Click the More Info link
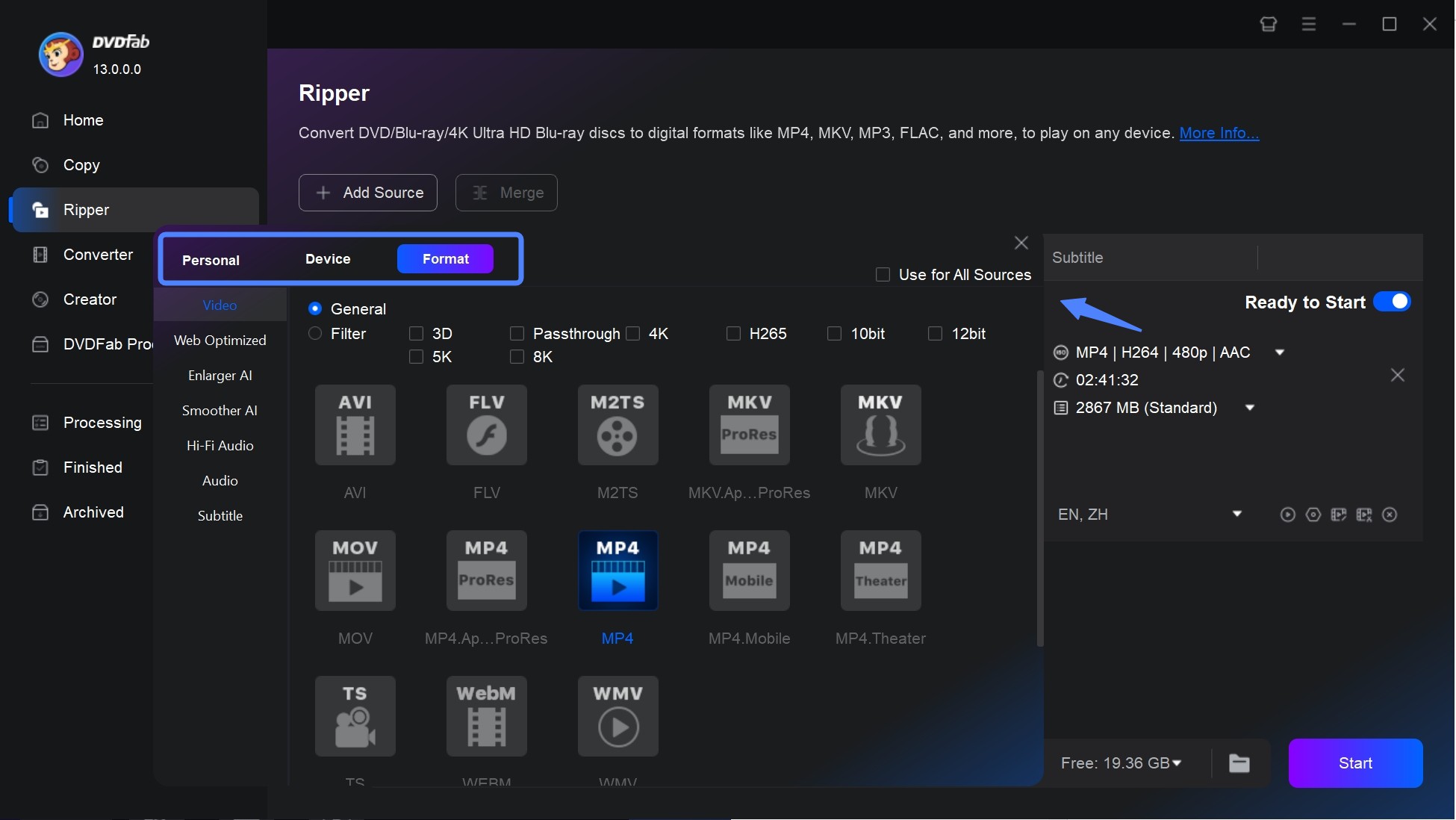Viewport: 1456px width, 820px height. (1219, 132)
